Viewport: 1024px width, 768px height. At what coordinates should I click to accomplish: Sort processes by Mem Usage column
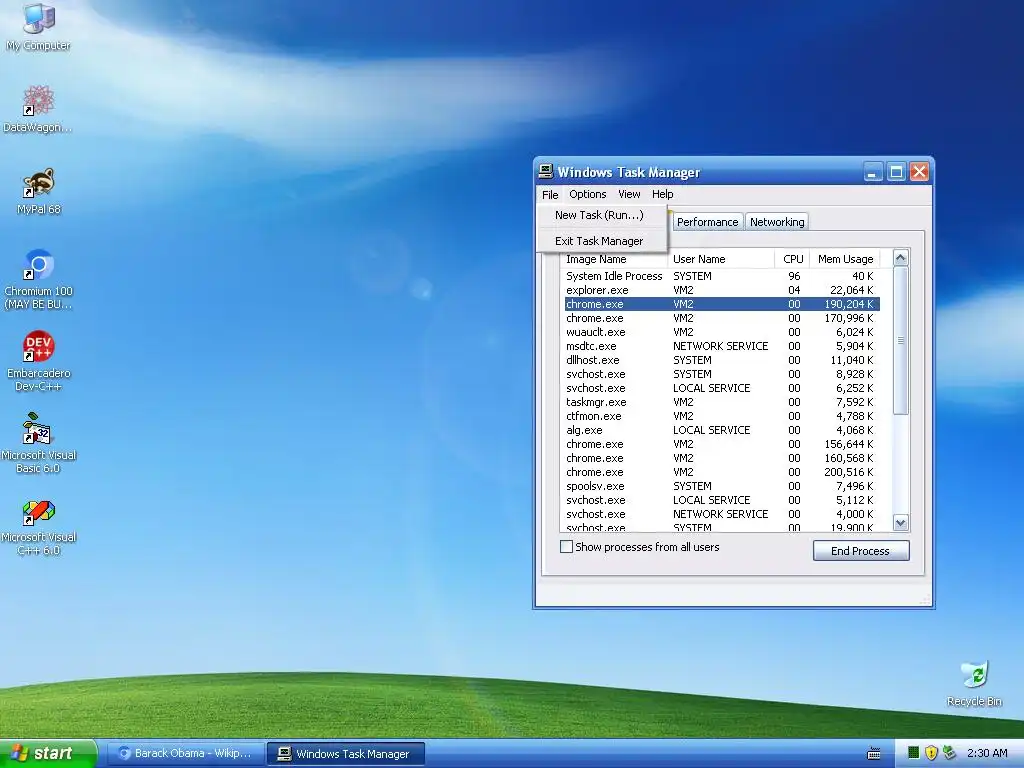pyautogui.click(x=845, y=259)
